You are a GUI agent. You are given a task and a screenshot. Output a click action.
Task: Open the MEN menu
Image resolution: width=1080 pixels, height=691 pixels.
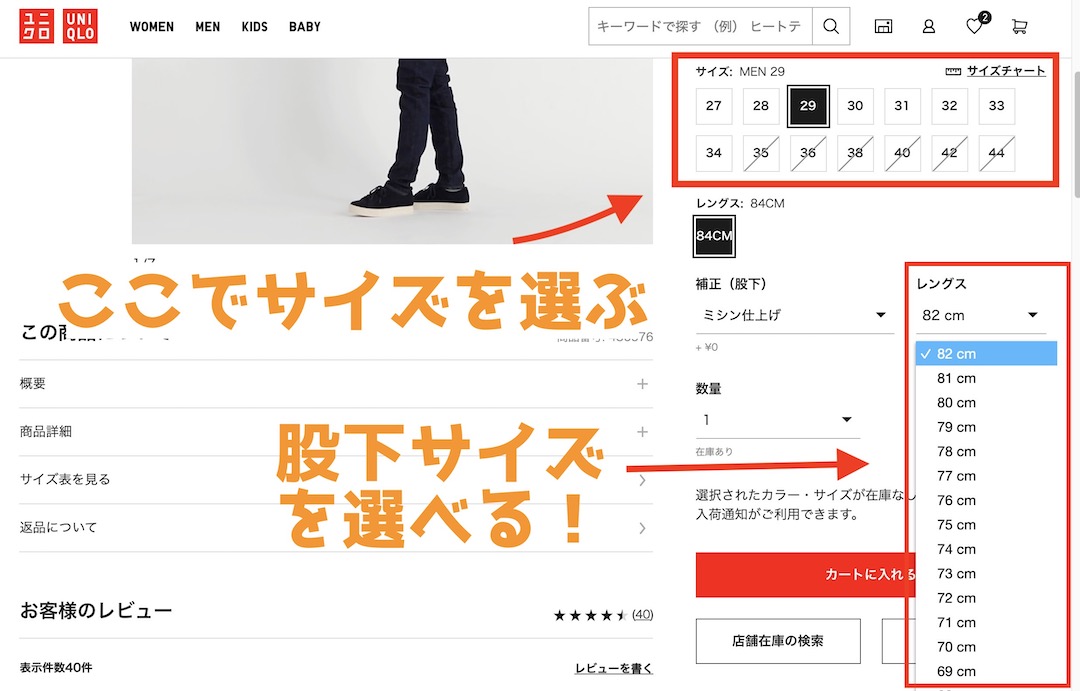[x=207, y=27]
